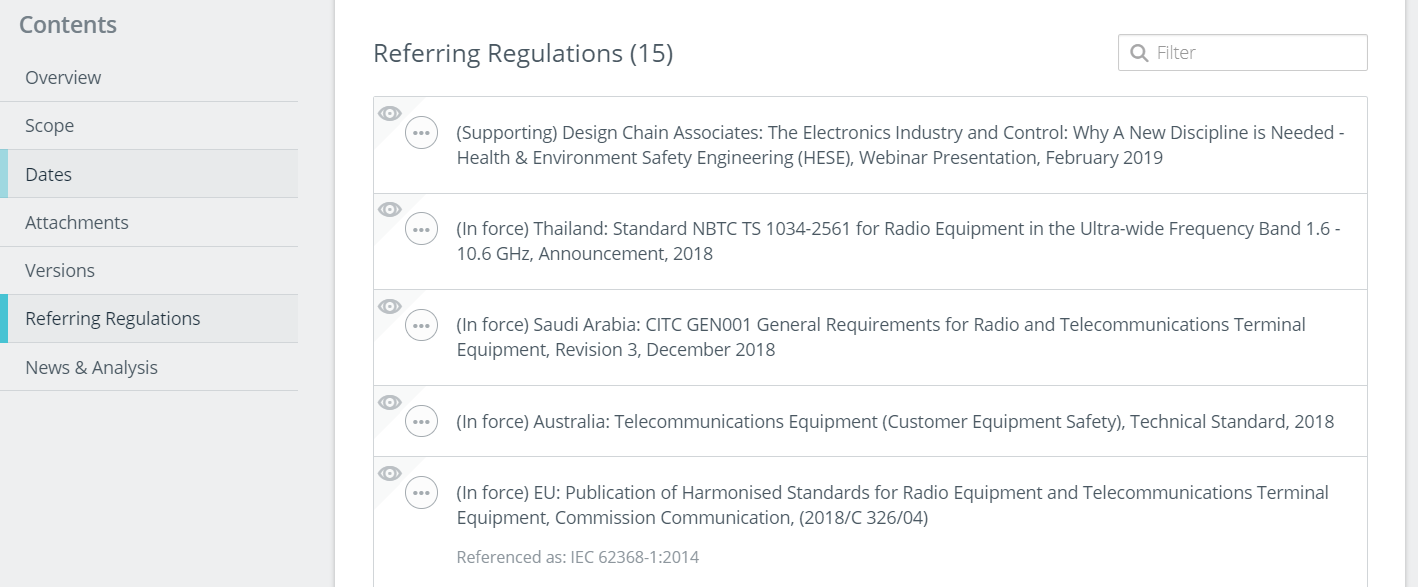Go to the News & Analysis section

coord(91,366)
